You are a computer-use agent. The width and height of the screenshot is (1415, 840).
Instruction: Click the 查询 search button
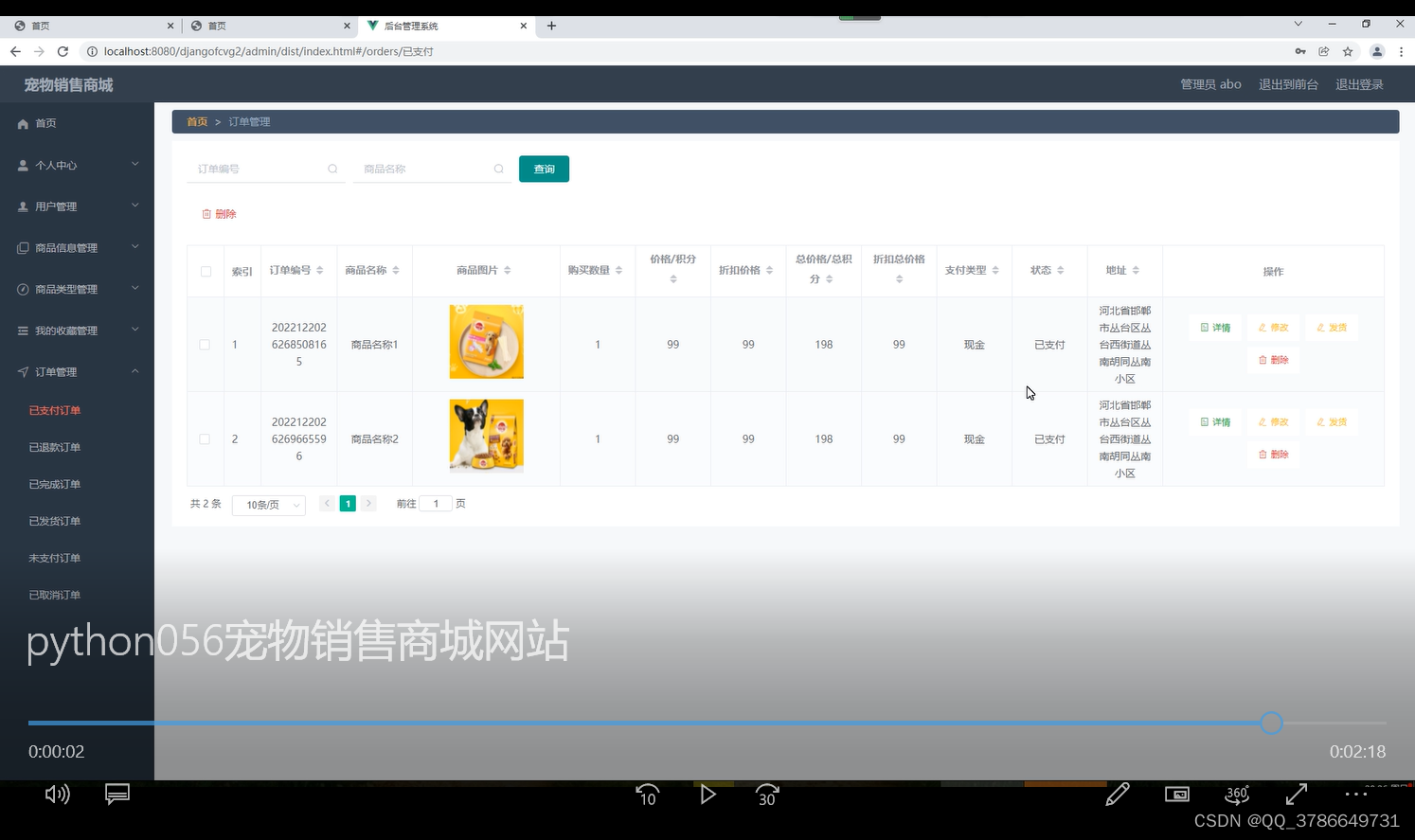tap(544, 169)
